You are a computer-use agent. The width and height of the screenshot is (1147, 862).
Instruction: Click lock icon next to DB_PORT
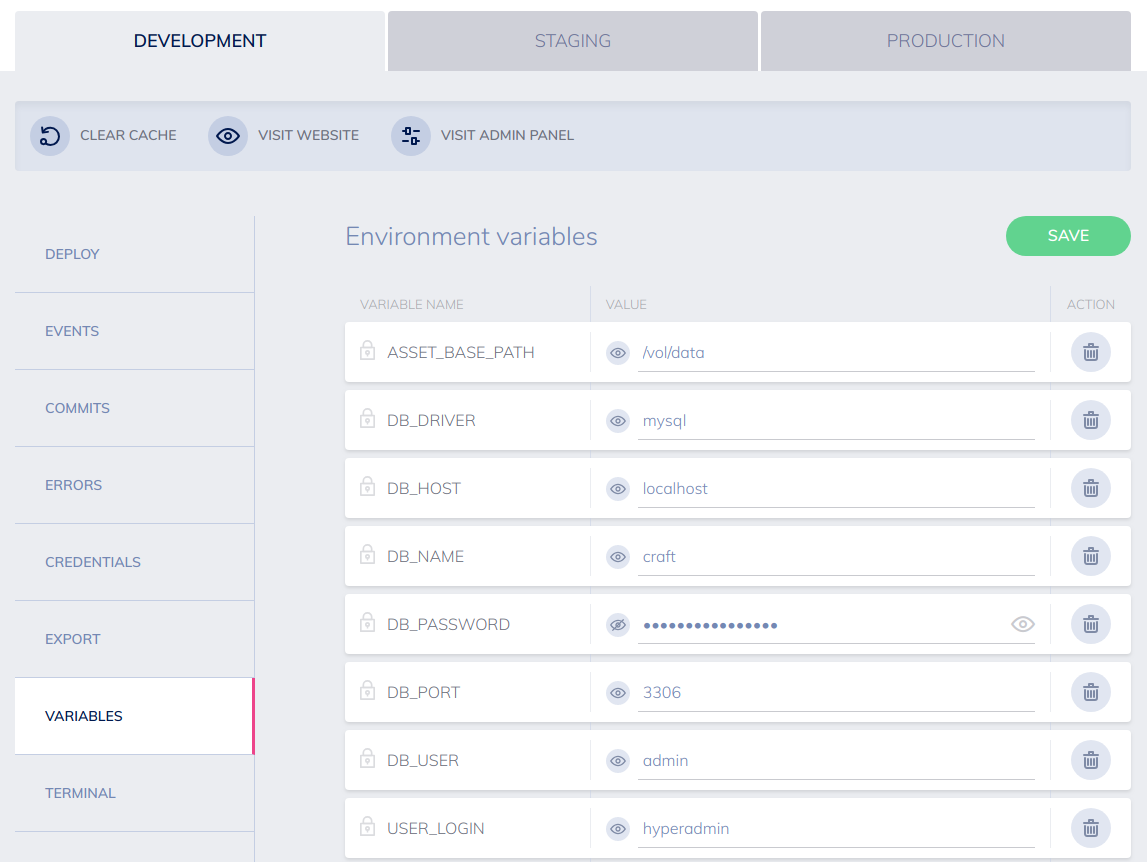pyautogui.click(x=367, y=691)
